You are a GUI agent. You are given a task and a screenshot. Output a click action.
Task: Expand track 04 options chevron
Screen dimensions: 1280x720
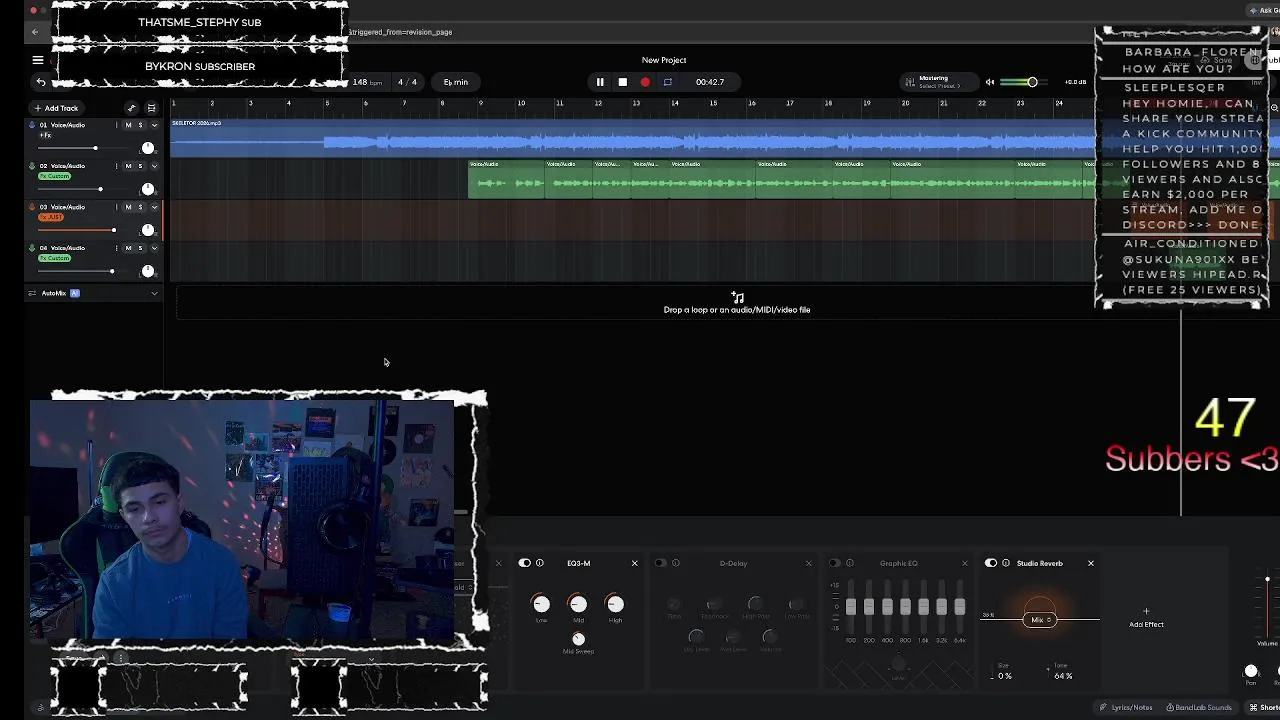pyautogui.click(x=154, y=248)
